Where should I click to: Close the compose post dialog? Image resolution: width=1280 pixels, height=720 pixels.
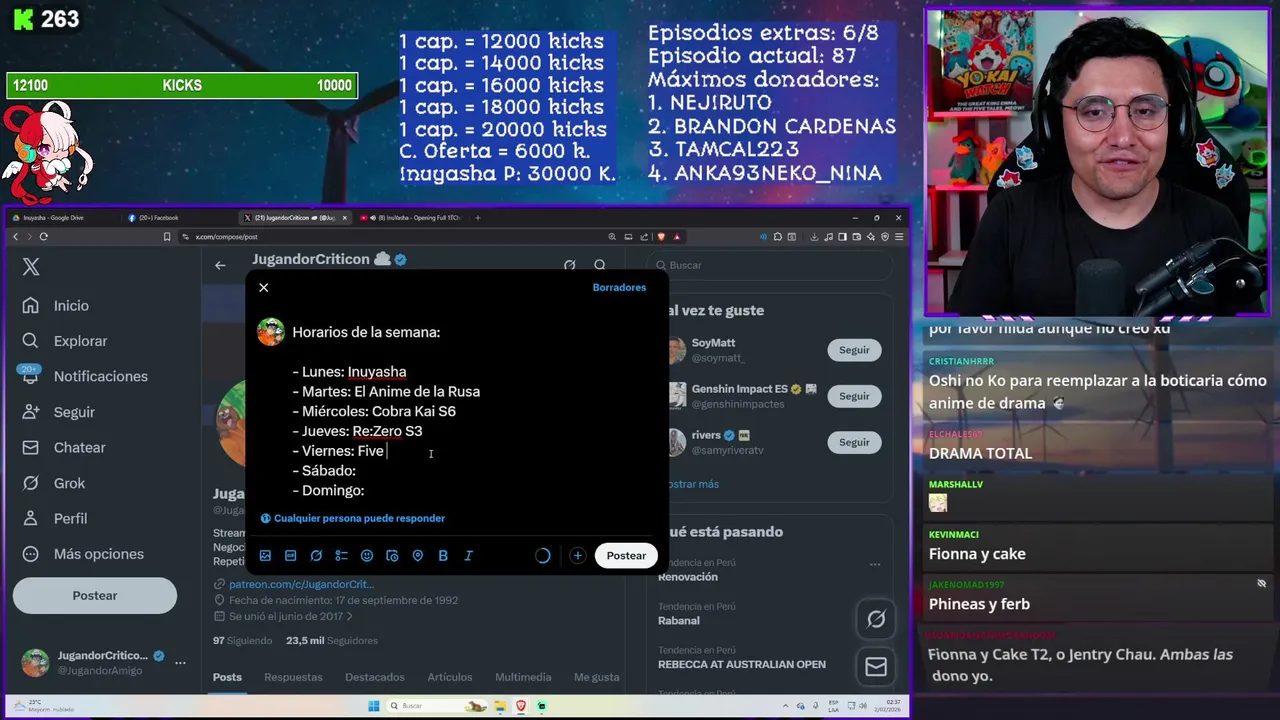264,288
